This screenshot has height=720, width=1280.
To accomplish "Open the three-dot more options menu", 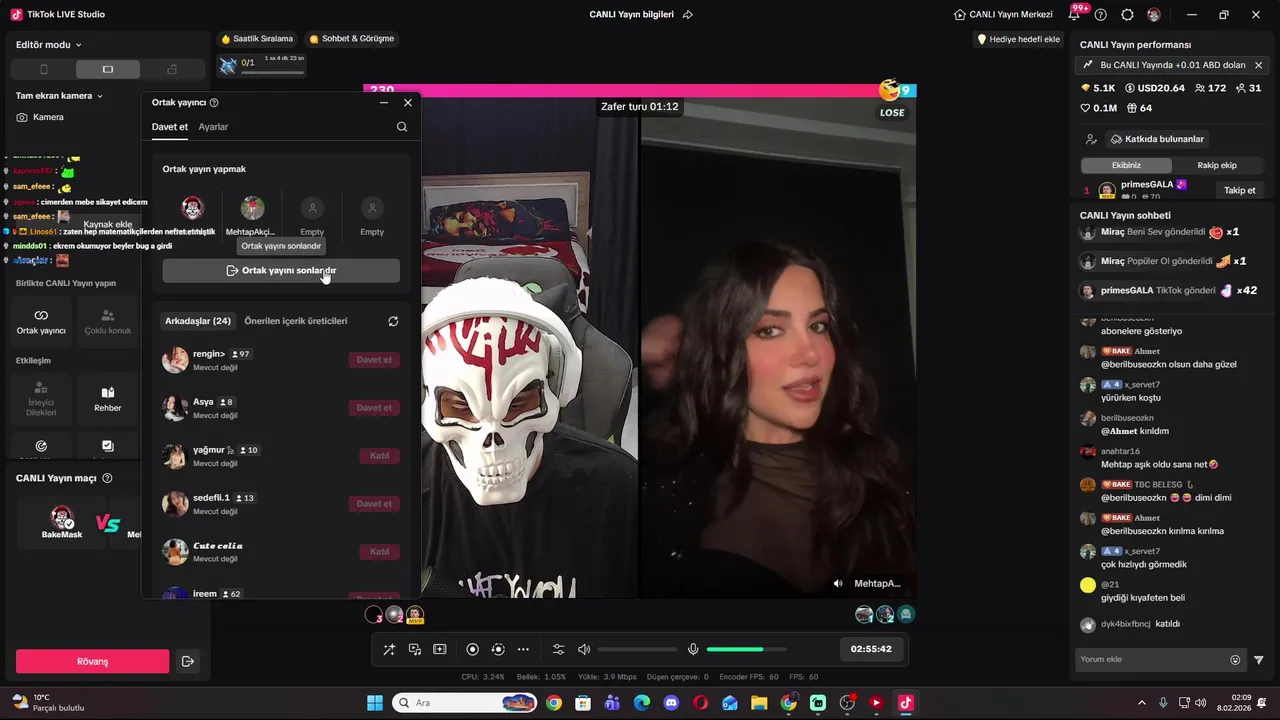I will coord(523,649).
